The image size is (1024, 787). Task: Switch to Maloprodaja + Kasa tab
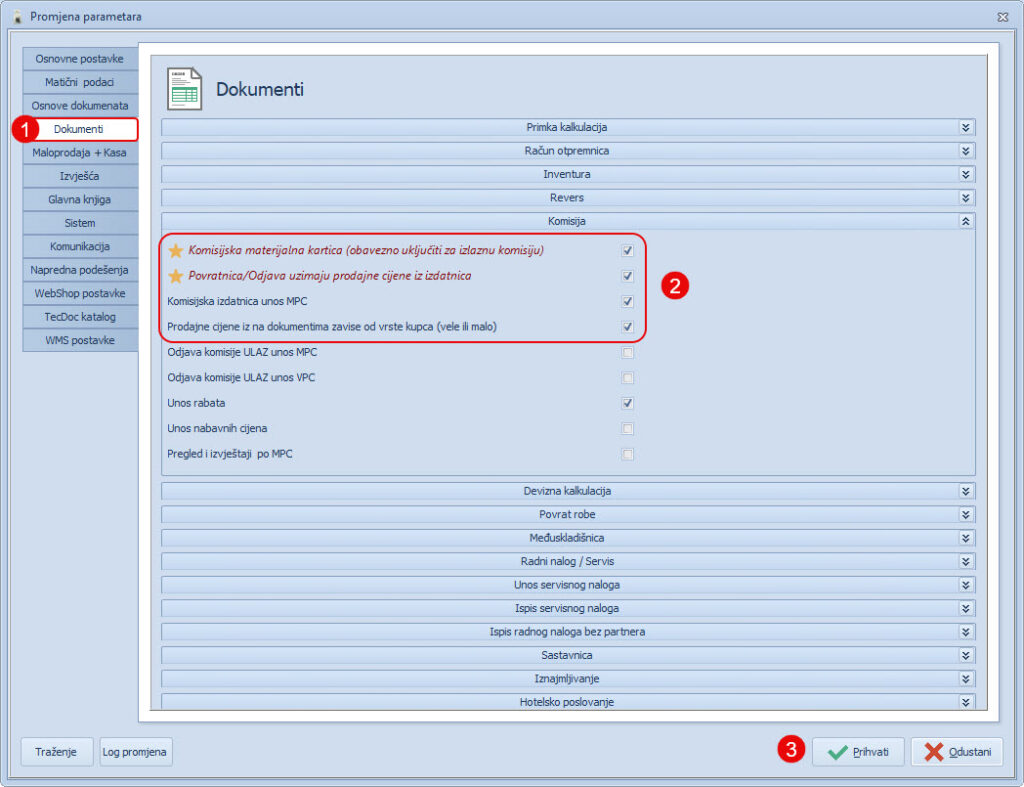(80, 153)
